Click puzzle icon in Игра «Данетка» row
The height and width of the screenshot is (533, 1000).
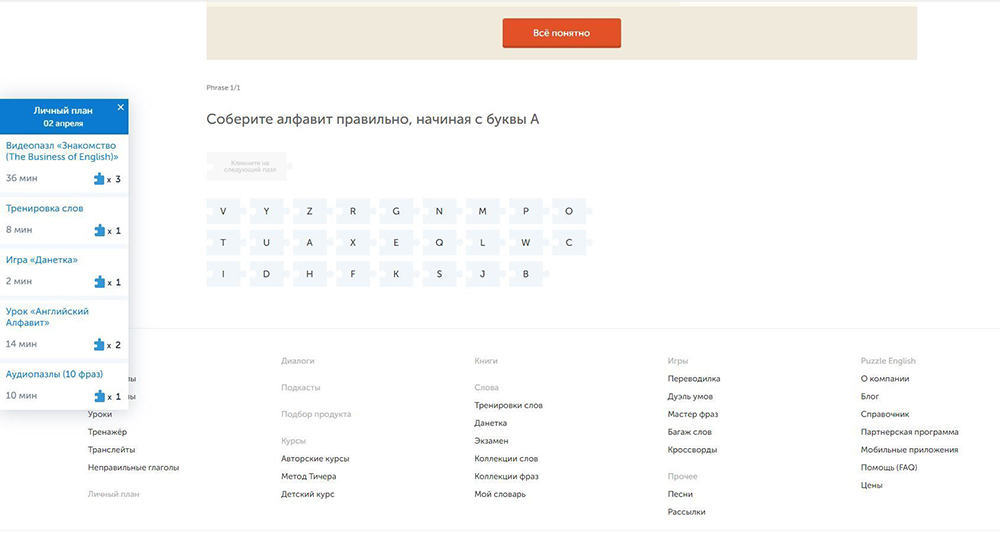click(x=99, y=282)
